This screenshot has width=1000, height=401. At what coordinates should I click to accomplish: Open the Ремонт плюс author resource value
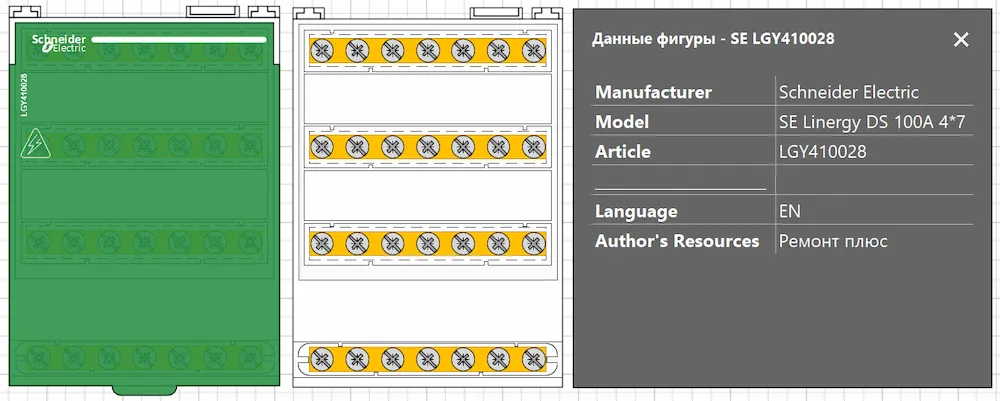click(x=833, y=241)
